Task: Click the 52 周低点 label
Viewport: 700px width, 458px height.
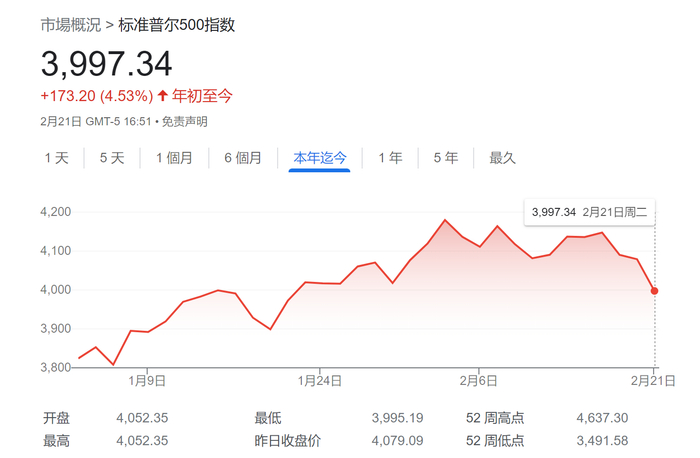Action: 495,441
